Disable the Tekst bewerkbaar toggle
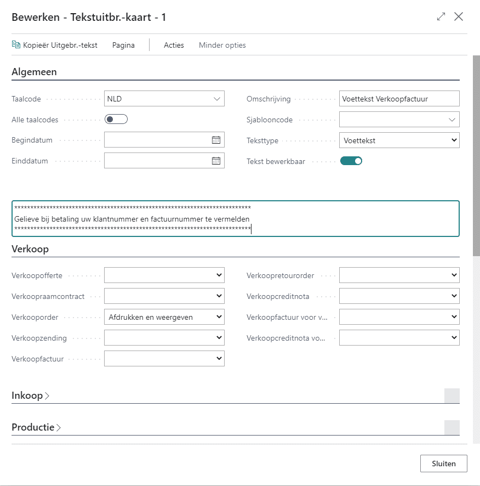This screenshot has width=480, height=486. tap(351, 161)
